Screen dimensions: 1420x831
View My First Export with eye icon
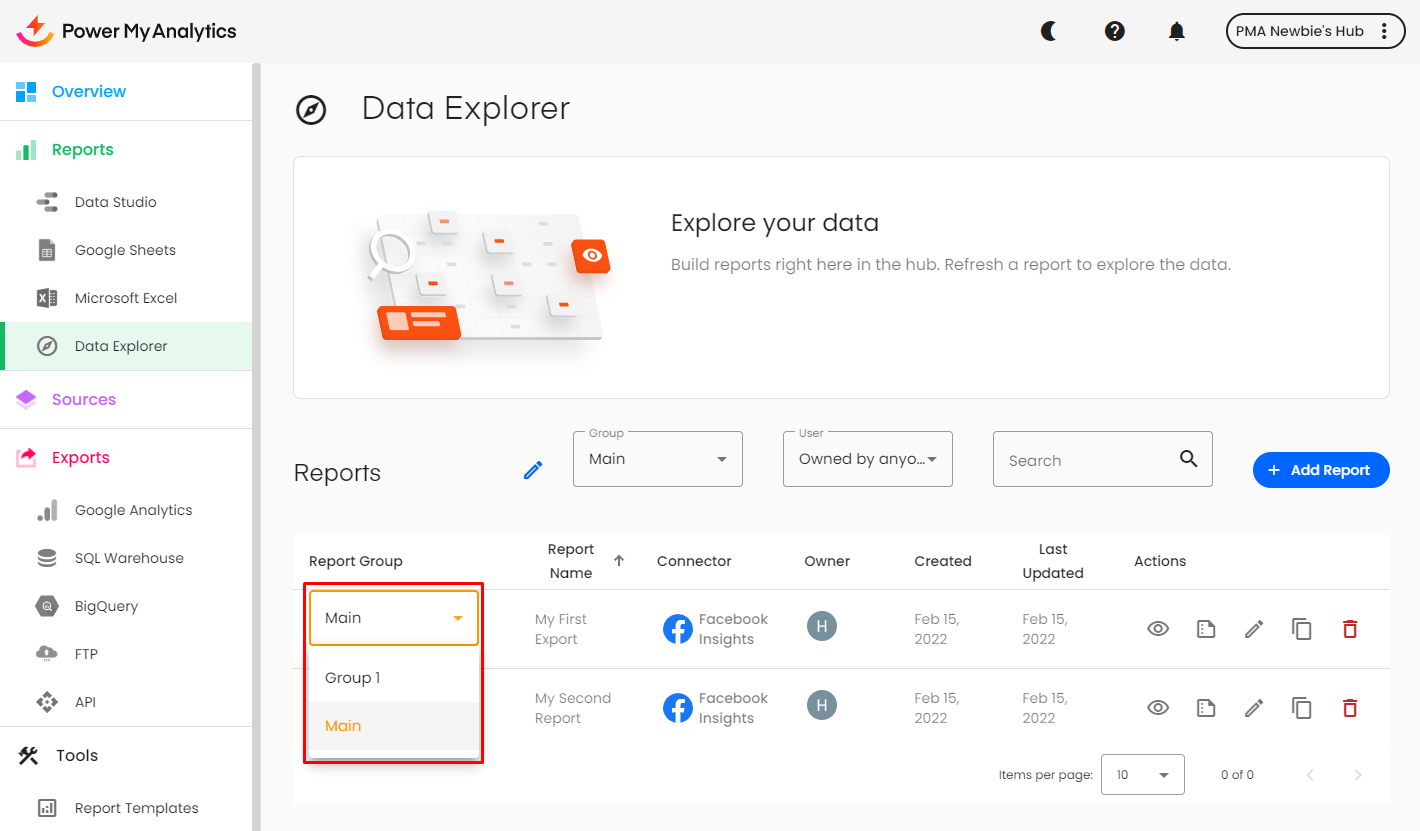pyautogui.click(x=1158, y=629)
